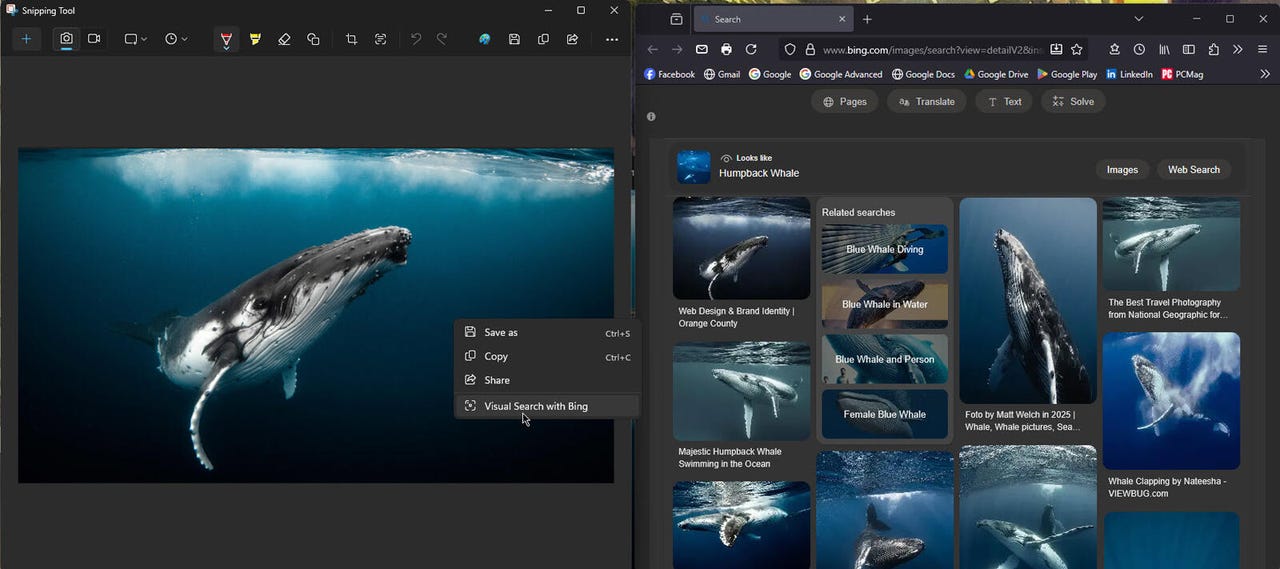Switch to screenshot snip mode
The height and width of the screenshot is (569, 1280).
point(66,39)
